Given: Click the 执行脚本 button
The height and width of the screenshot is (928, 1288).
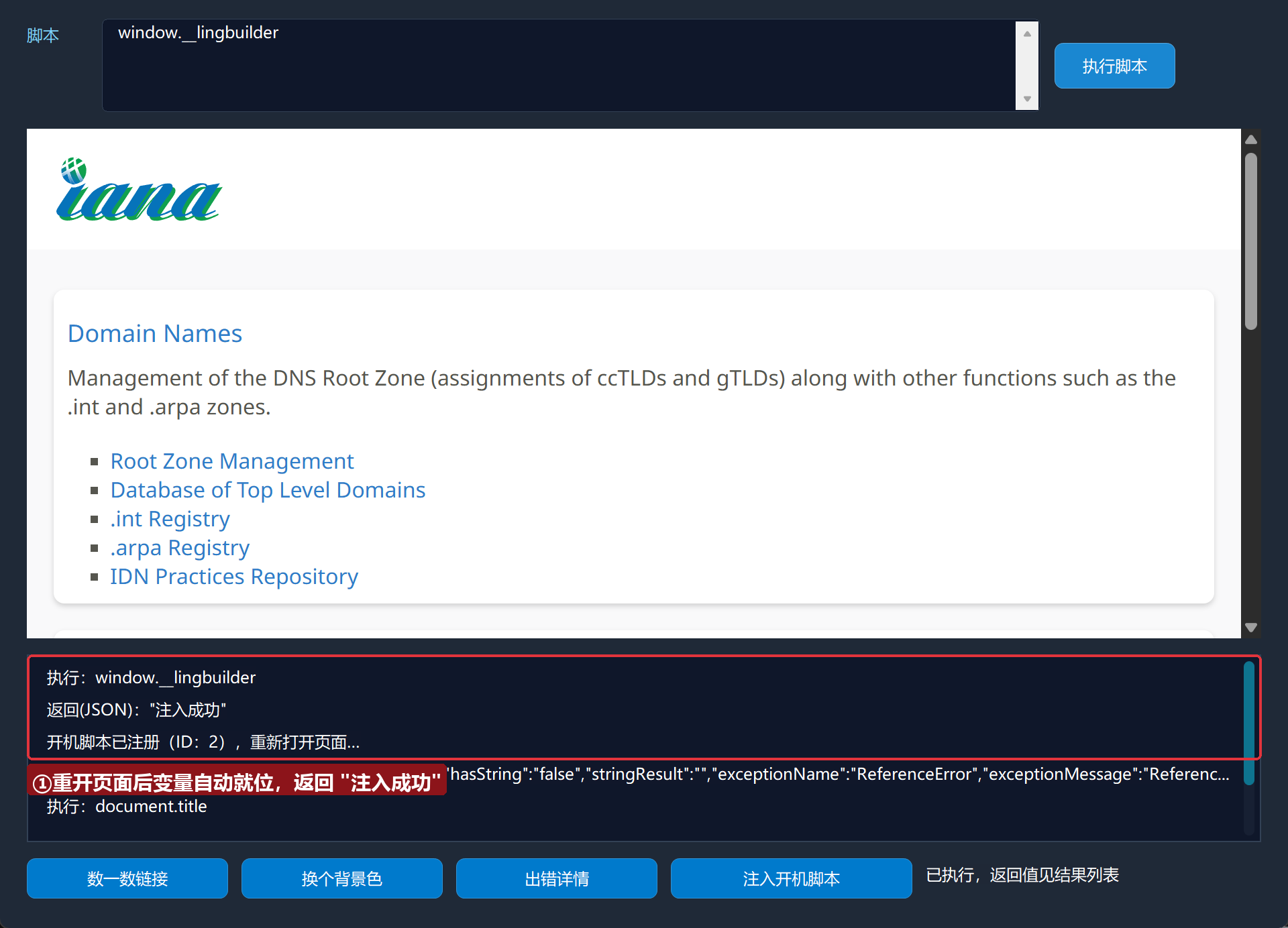Looking at the screenshot, I should pyautogui.click(x=1114, y=66).
